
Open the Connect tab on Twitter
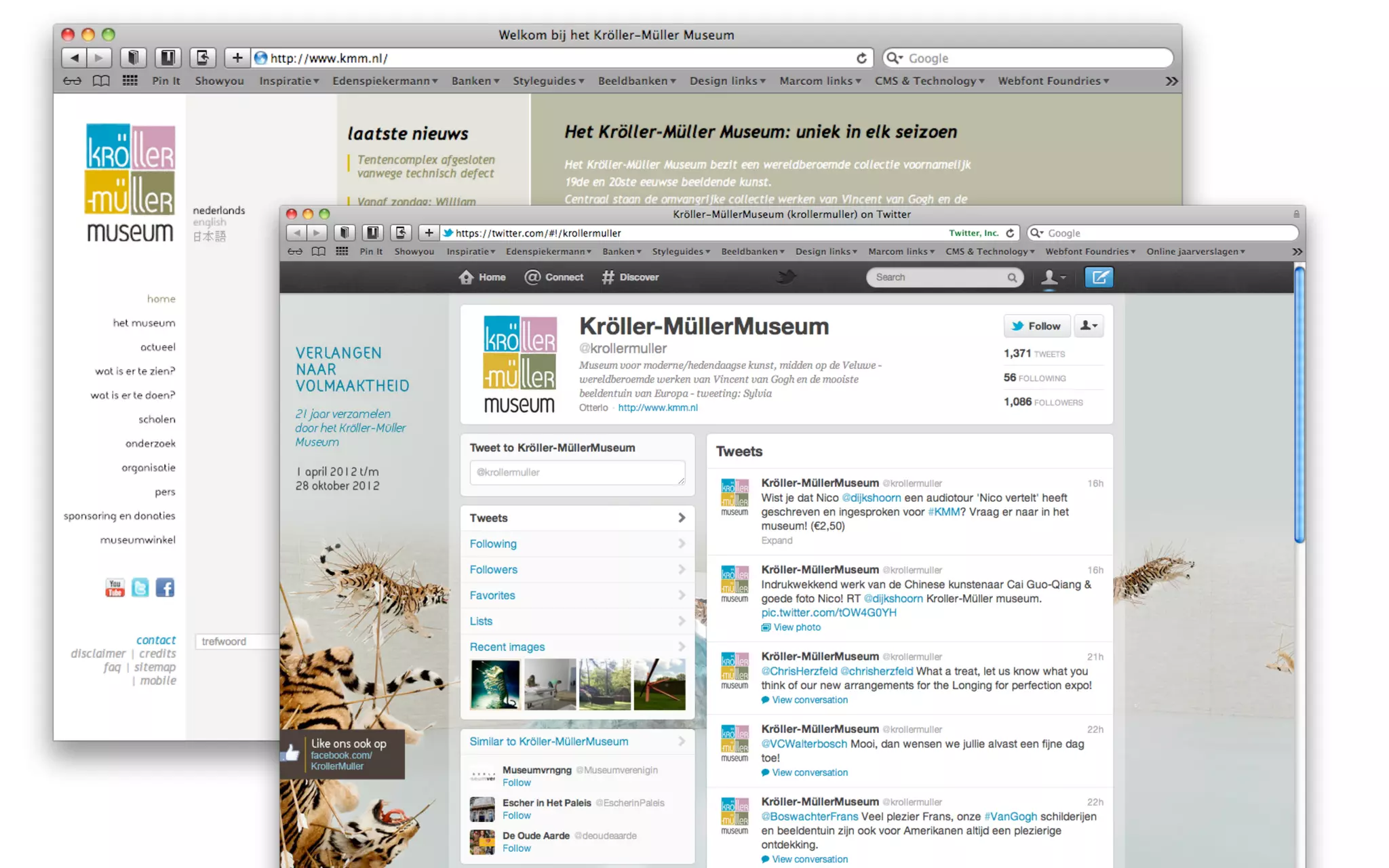(554, 277)
